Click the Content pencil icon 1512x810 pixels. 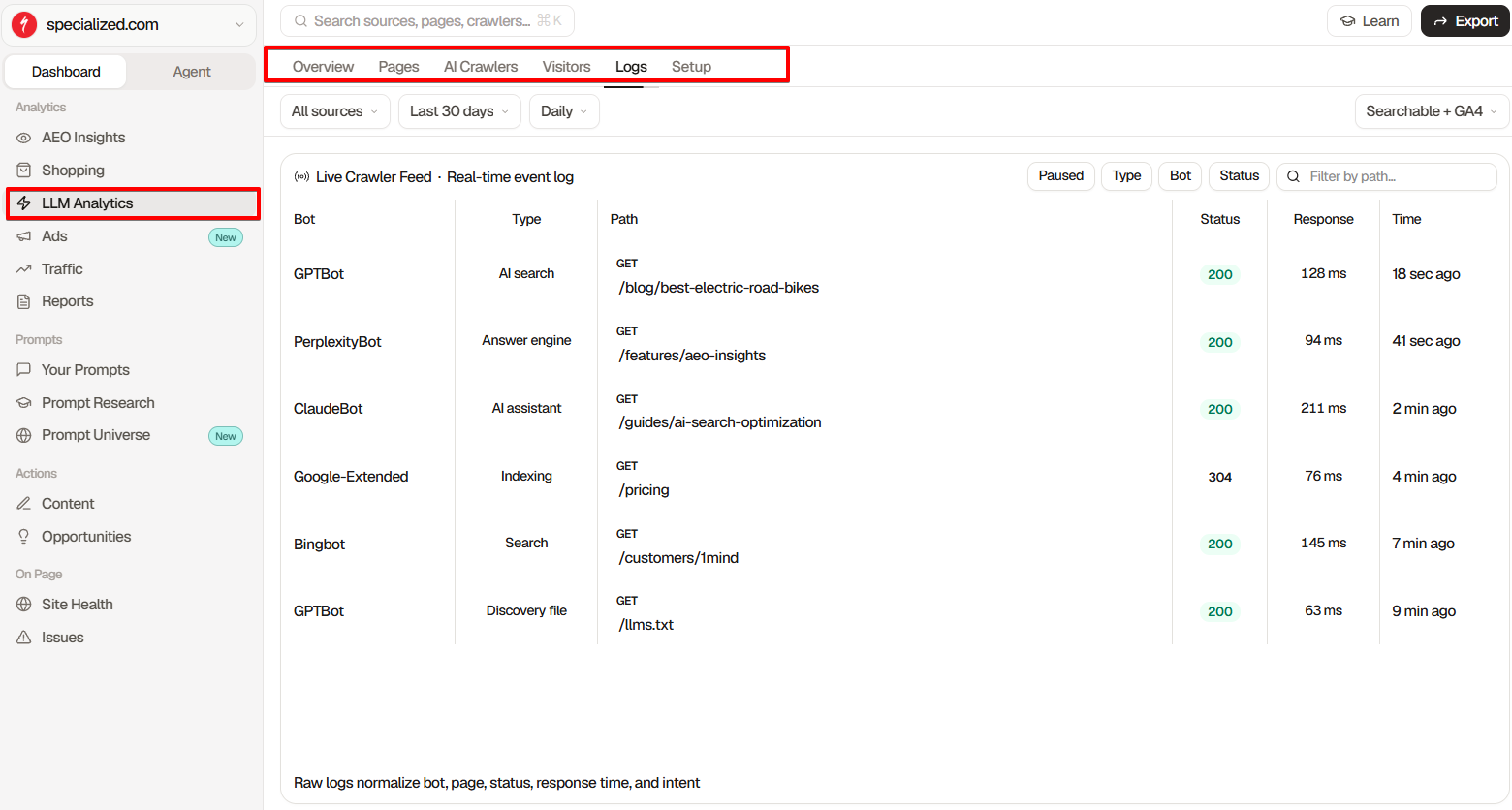click(x=24, y=504)
